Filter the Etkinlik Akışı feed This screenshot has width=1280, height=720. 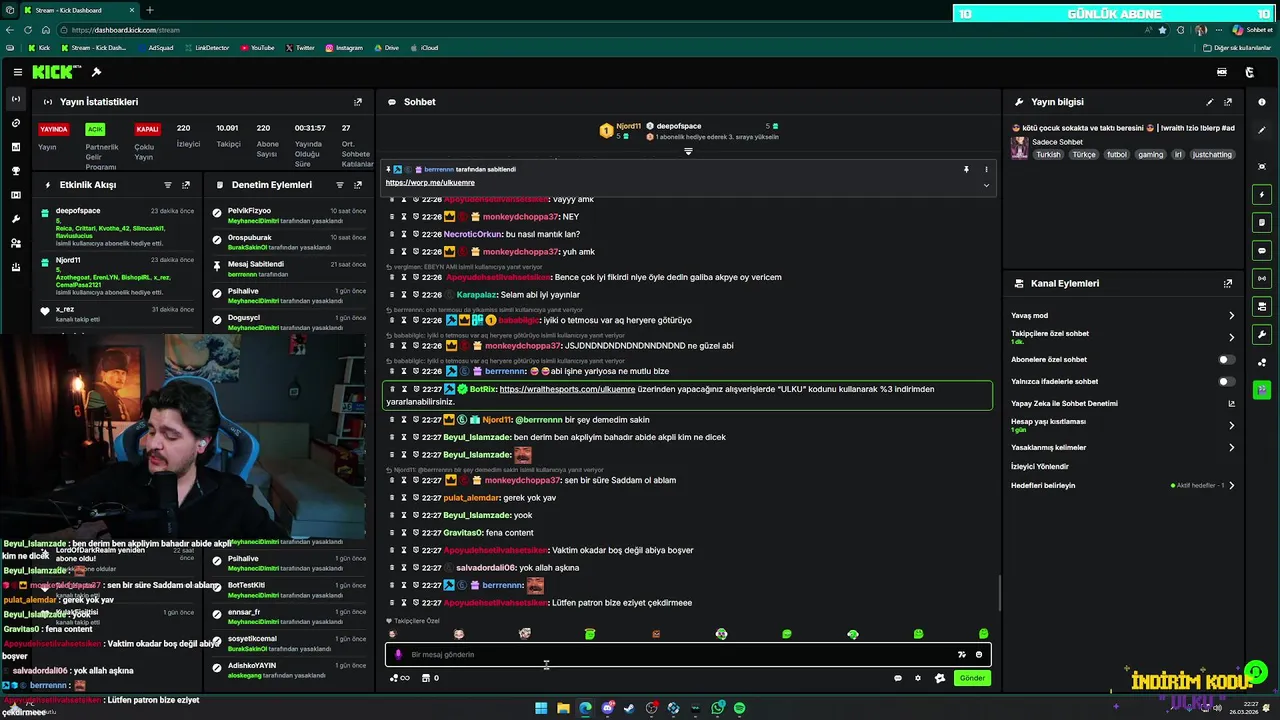point(168,185)
